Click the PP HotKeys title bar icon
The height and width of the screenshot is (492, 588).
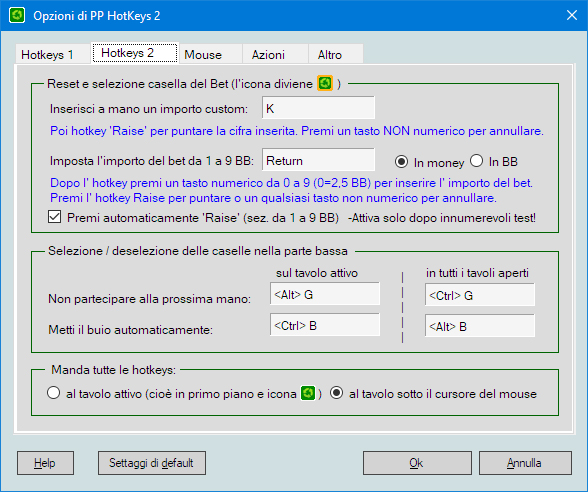(17, 15)
